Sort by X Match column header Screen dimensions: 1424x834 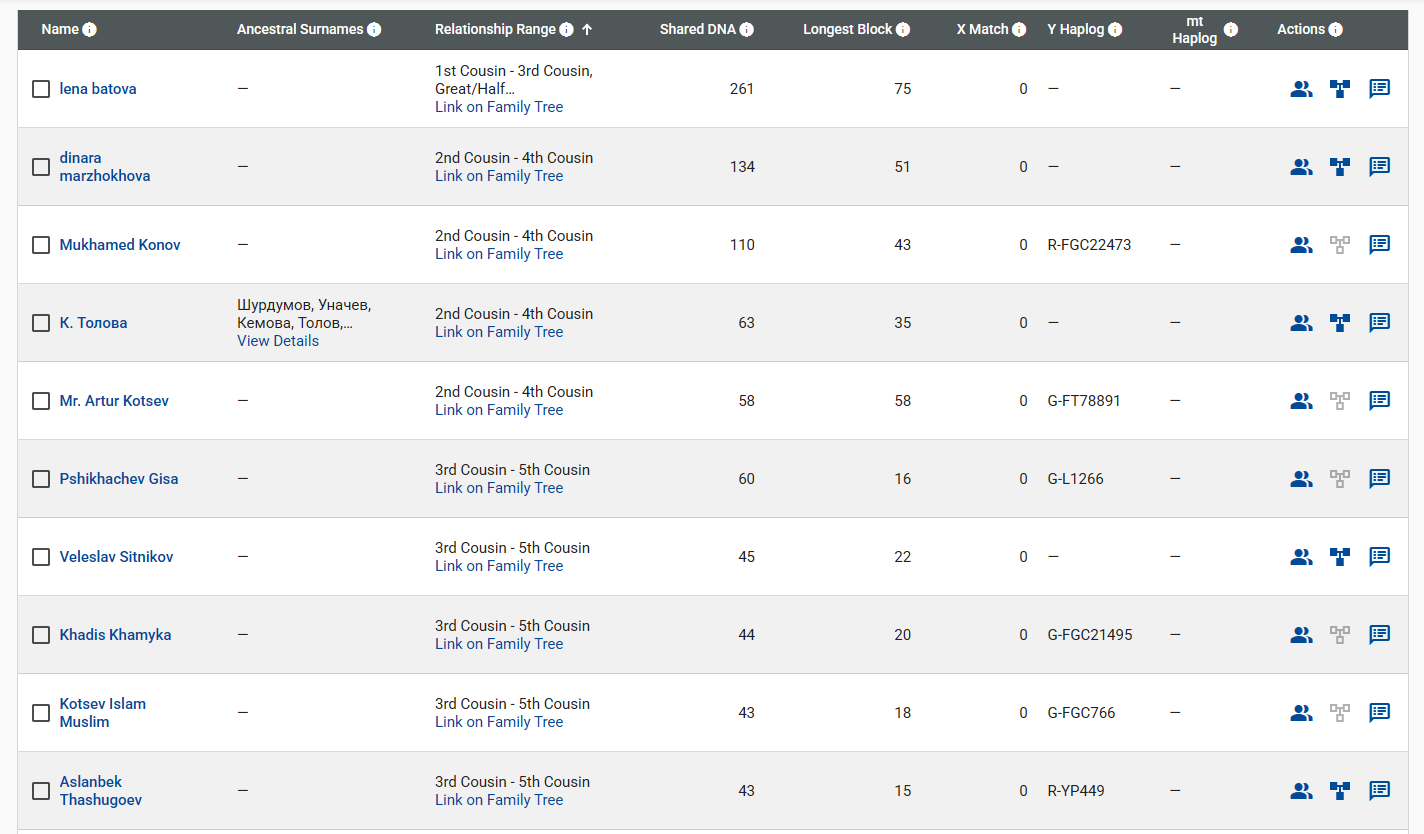[982, 30]
